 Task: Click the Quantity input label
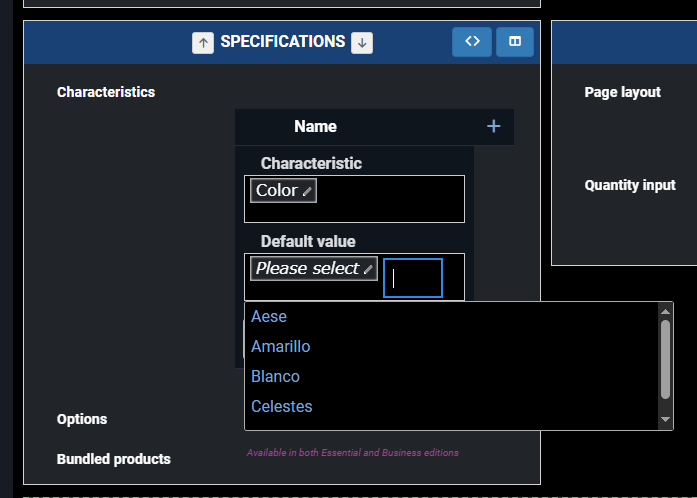[x=630, y=185]
